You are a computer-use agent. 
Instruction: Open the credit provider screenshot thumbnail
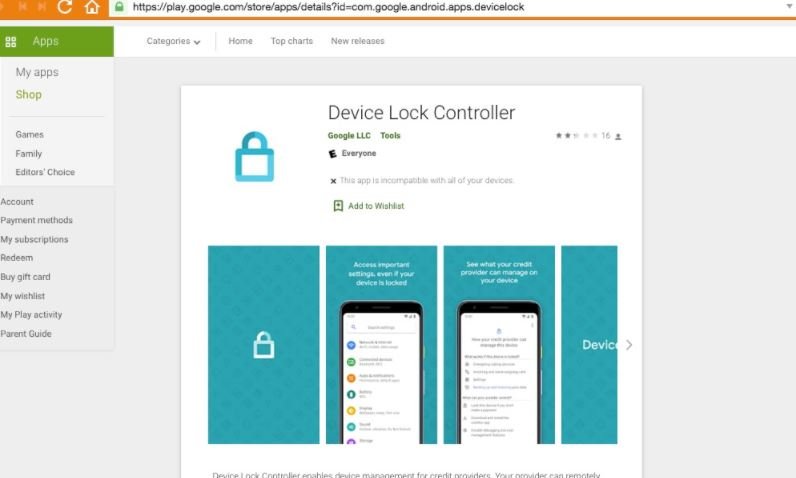pos(499,345)
